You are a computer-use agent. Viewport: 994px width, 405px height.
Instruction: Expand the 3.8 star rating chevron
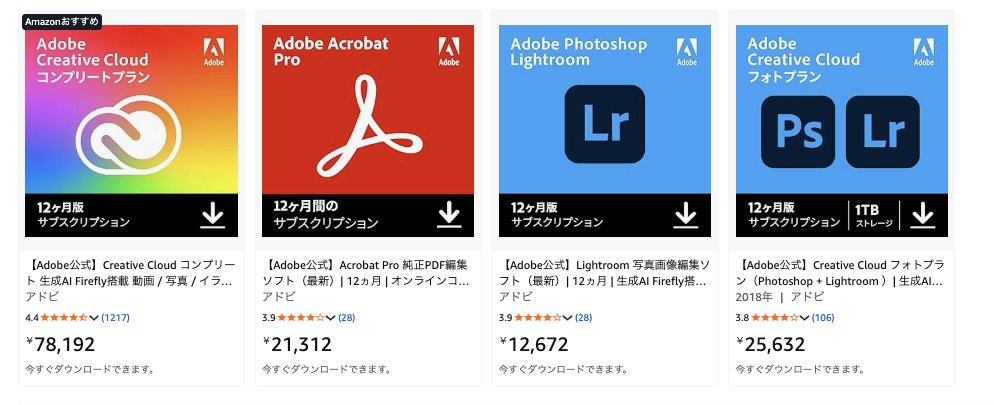click(804, 318)
